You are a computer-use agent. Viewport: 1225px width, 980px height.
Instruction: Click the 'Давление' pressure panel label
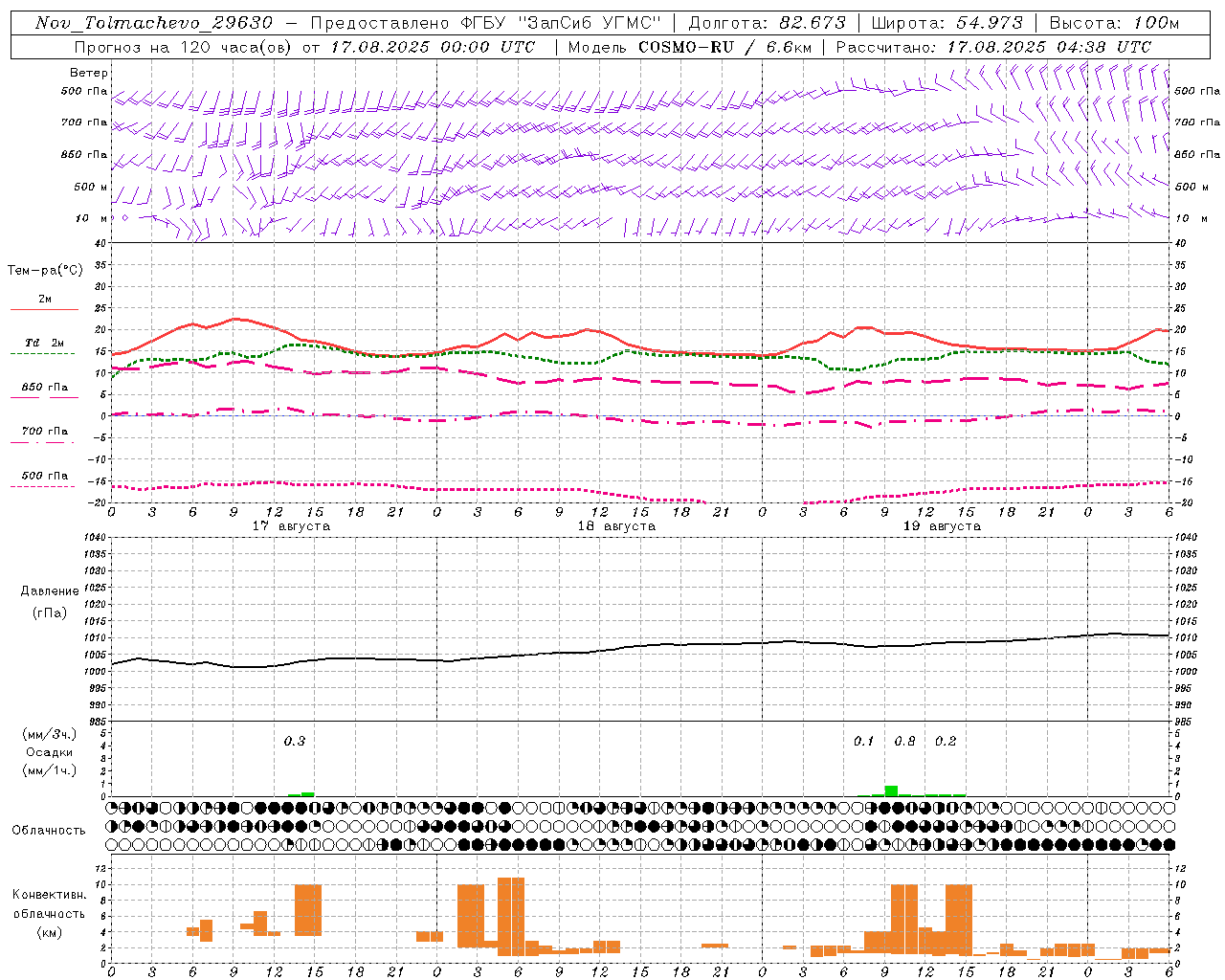point(50,591)
